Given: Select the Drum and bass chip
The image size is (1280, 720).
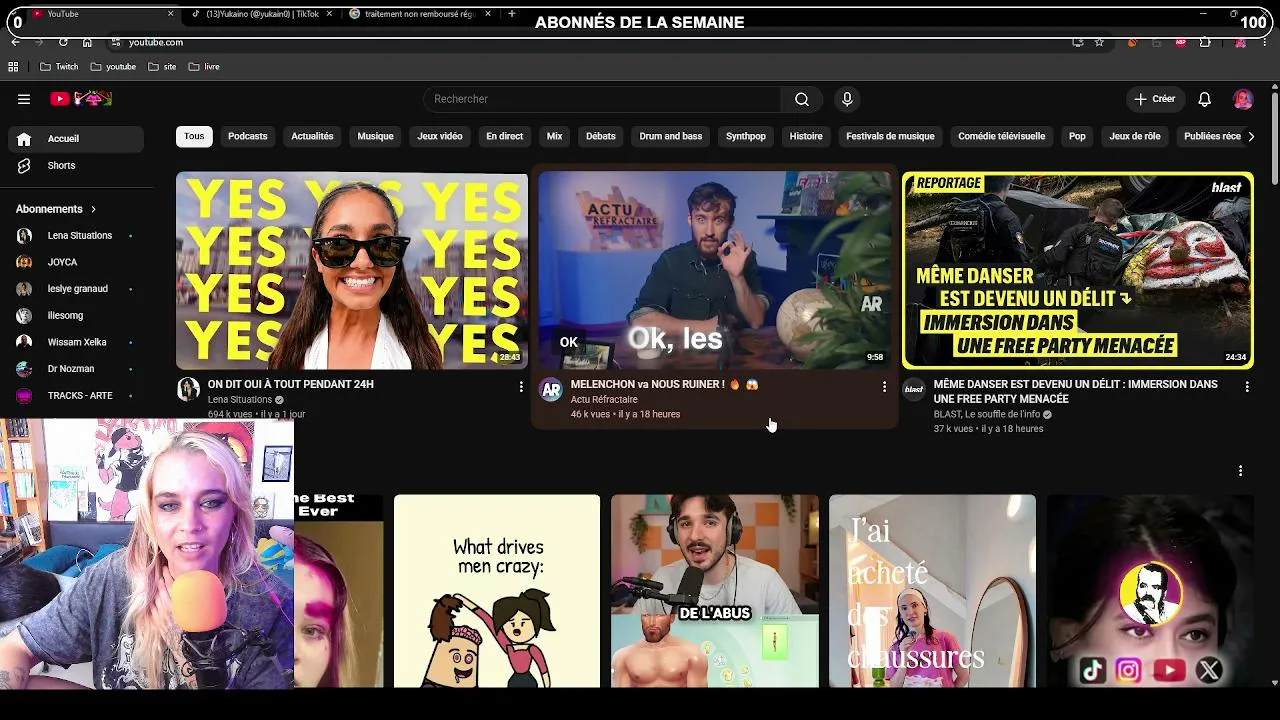Looking at the screenshot, I should coord(671,136).
